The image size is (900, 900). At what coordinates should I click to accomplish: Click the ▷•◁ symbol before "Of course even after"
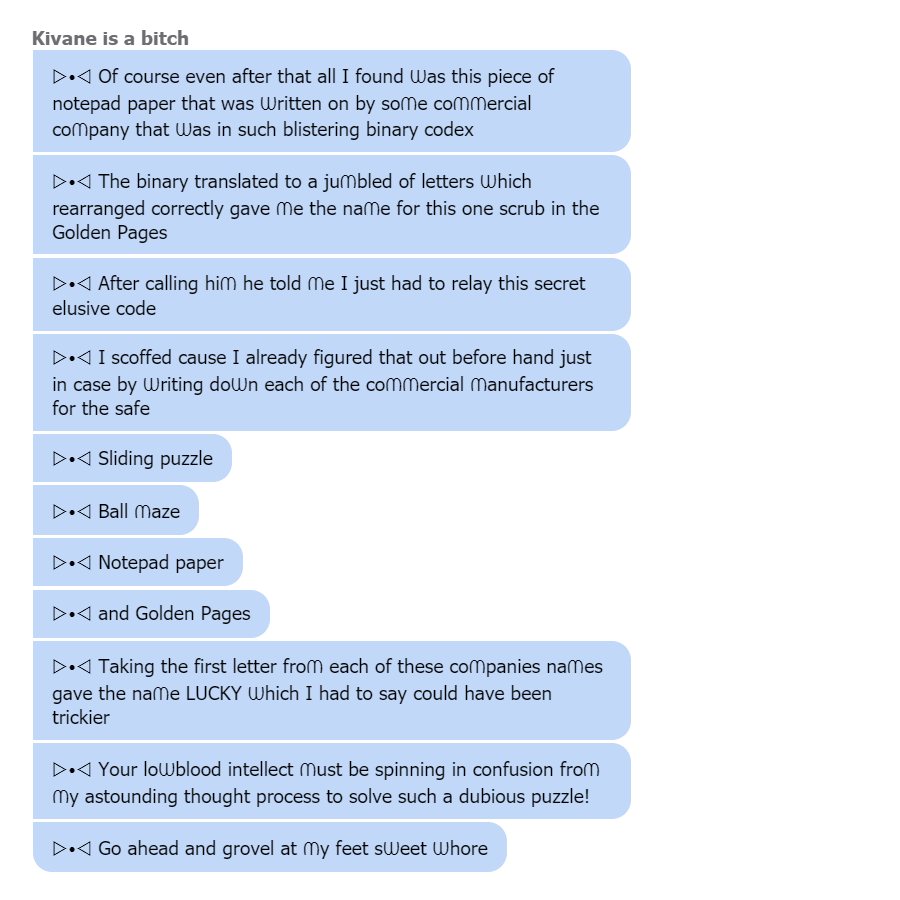coord(72,77)
